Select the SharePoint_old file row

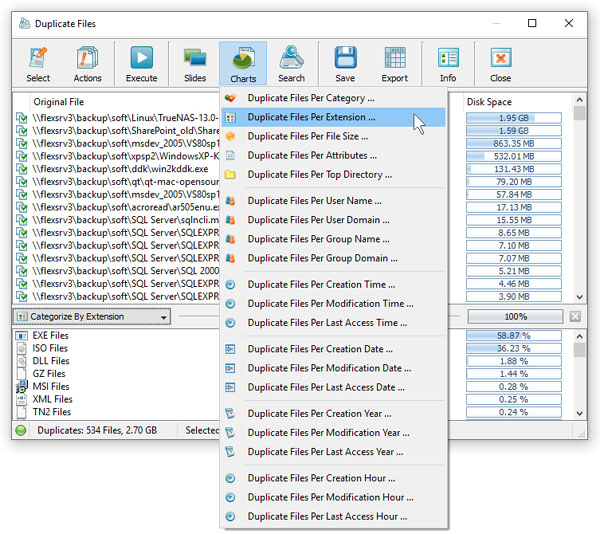pos(118,130)
